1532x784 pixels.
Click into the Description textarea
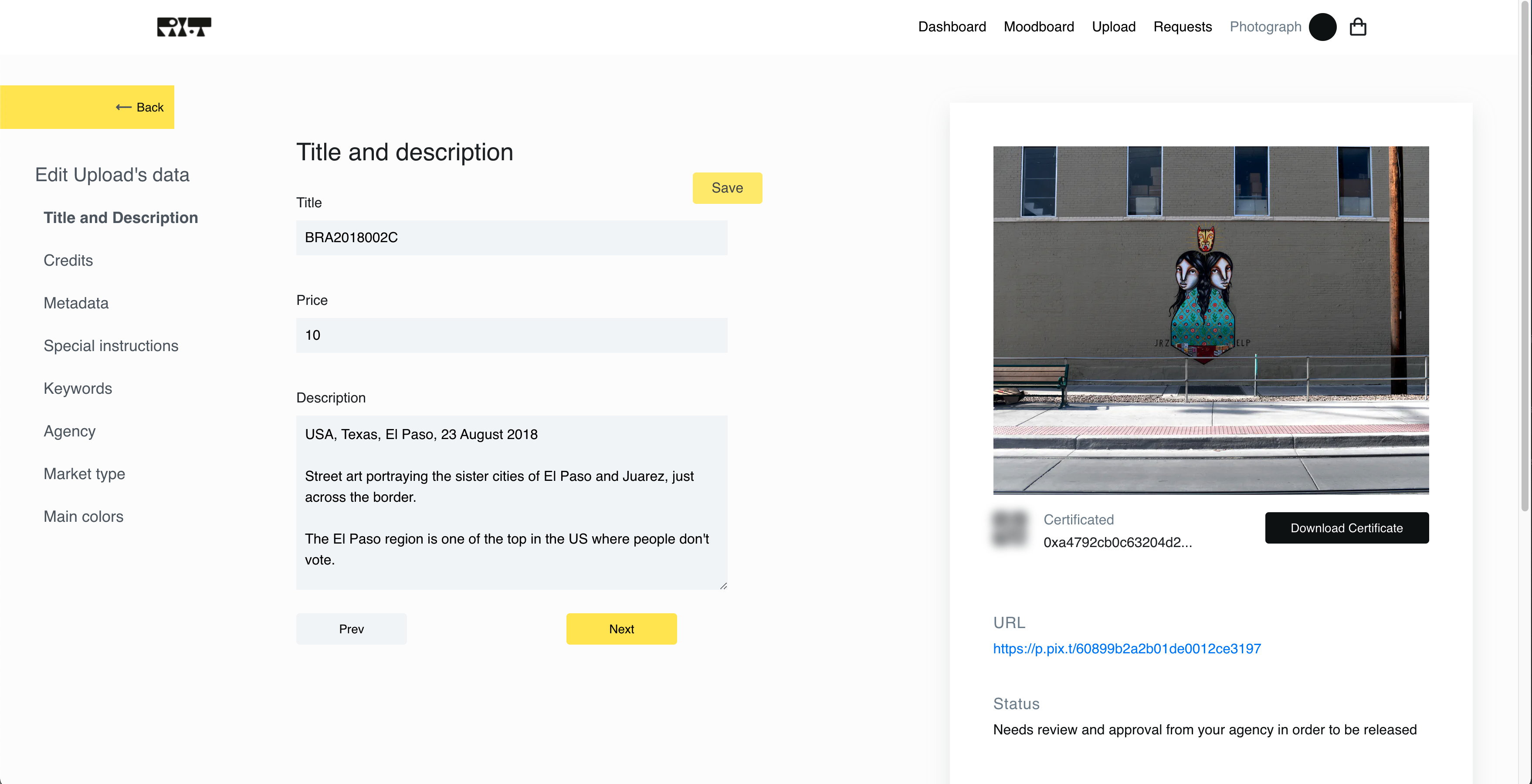click(512, 502)
